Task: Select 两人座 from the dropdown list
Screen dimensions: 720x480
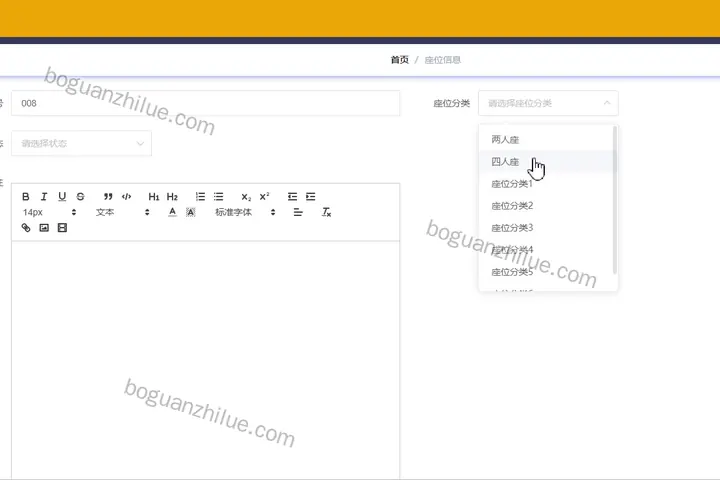Action: coord(546,139)
